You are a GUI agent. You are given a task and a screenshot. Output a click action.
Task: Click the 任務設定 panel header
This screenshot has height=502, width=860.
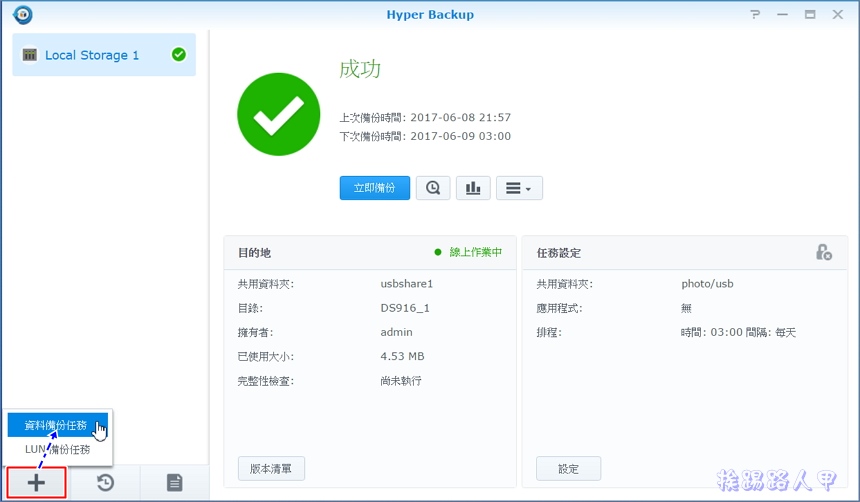tap(558, 253)
